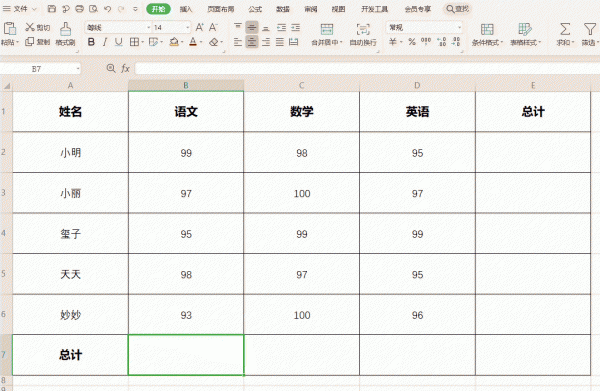
Task: Open Print Preview from quick access bar
Action: coord(93,9)
